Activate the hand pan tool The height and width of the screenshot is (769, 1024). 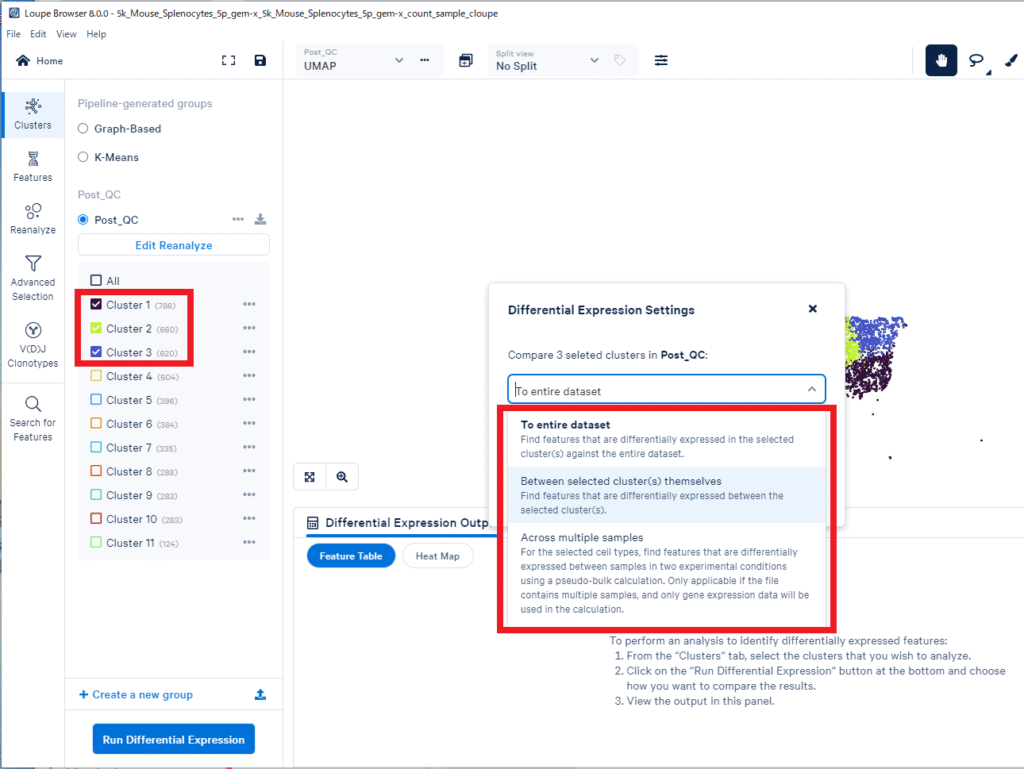point(941,61)
